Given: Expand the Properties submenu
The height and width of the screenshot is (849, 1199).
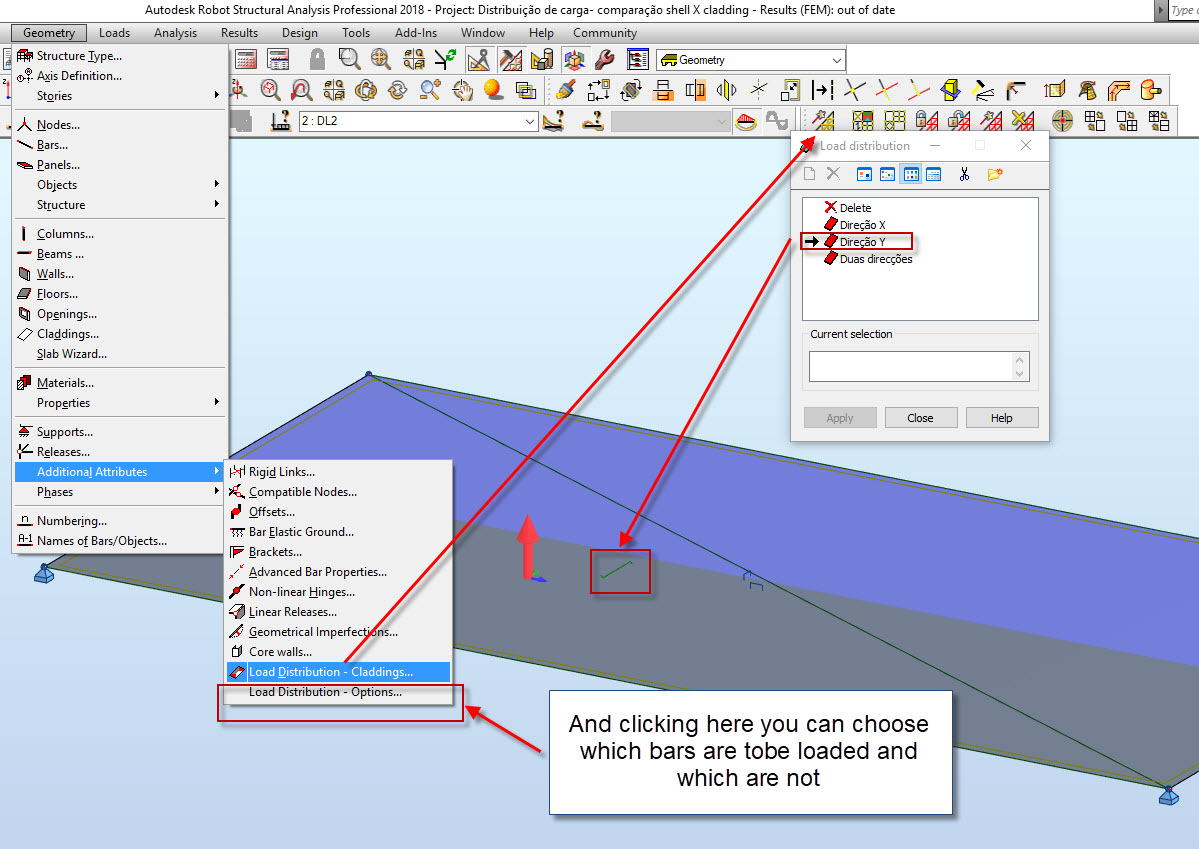Looking at the screenshot, I should (x=120, y=402).
